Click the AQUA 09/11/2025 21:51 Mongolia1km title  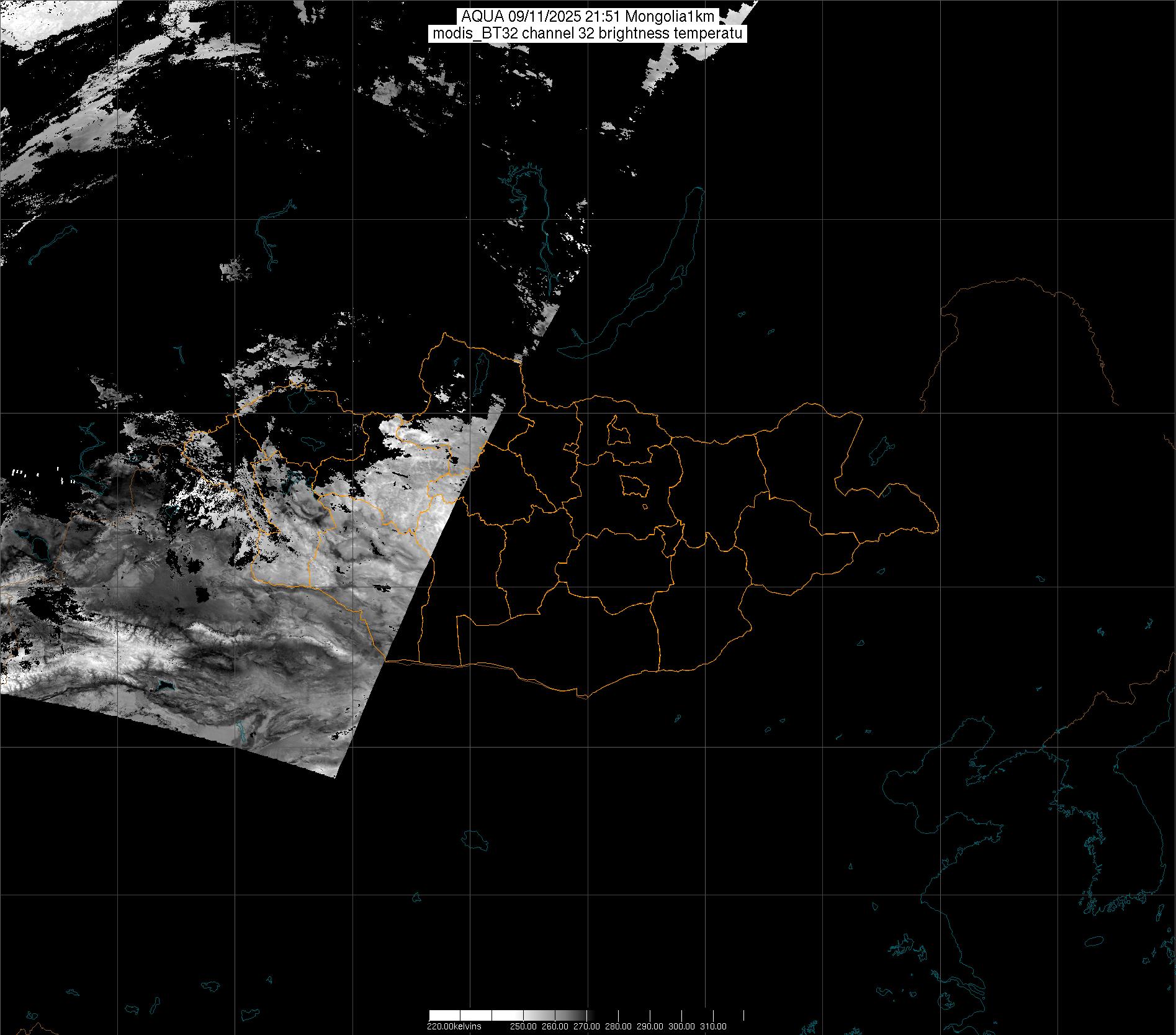pos(588,17)
